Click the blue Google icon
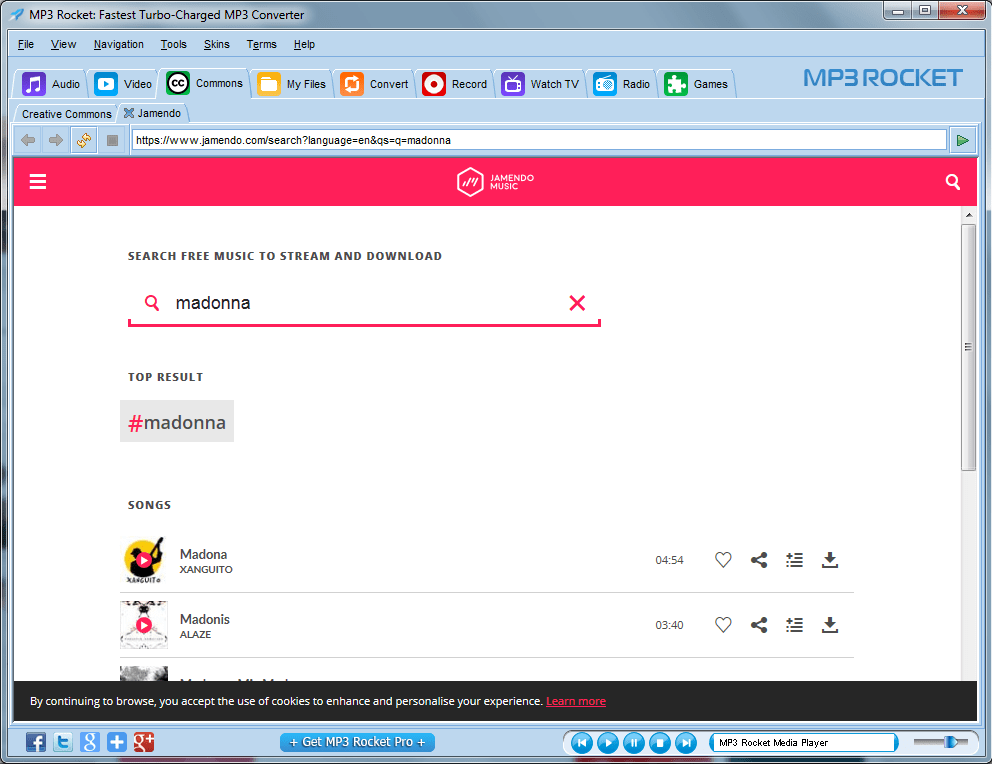 click(x=90, y=742)
